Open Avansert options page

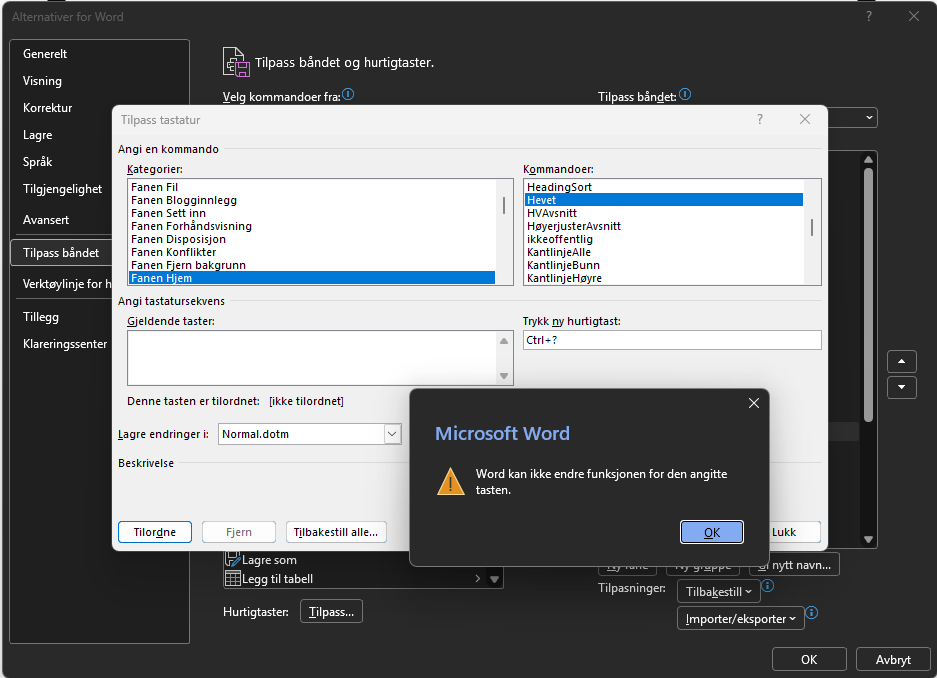46,220
